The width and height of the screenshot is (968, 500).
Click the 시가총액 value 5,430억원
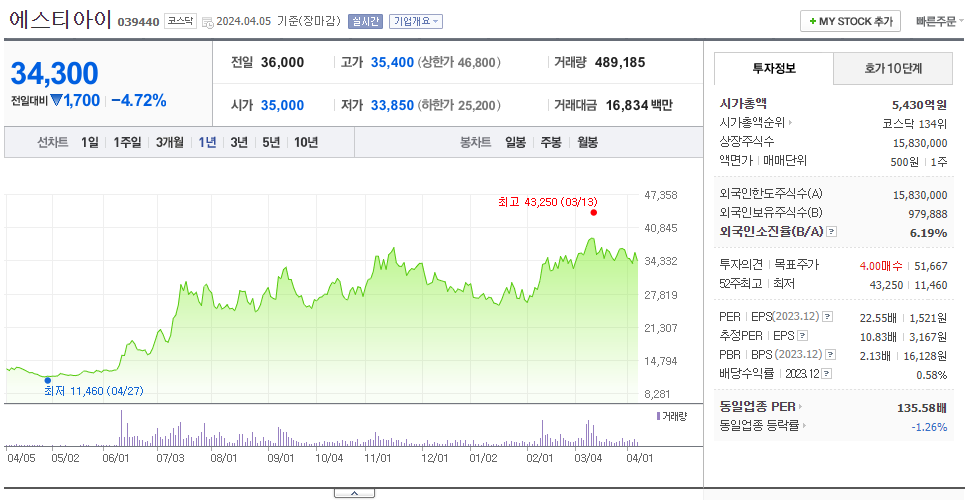(919, 105)
